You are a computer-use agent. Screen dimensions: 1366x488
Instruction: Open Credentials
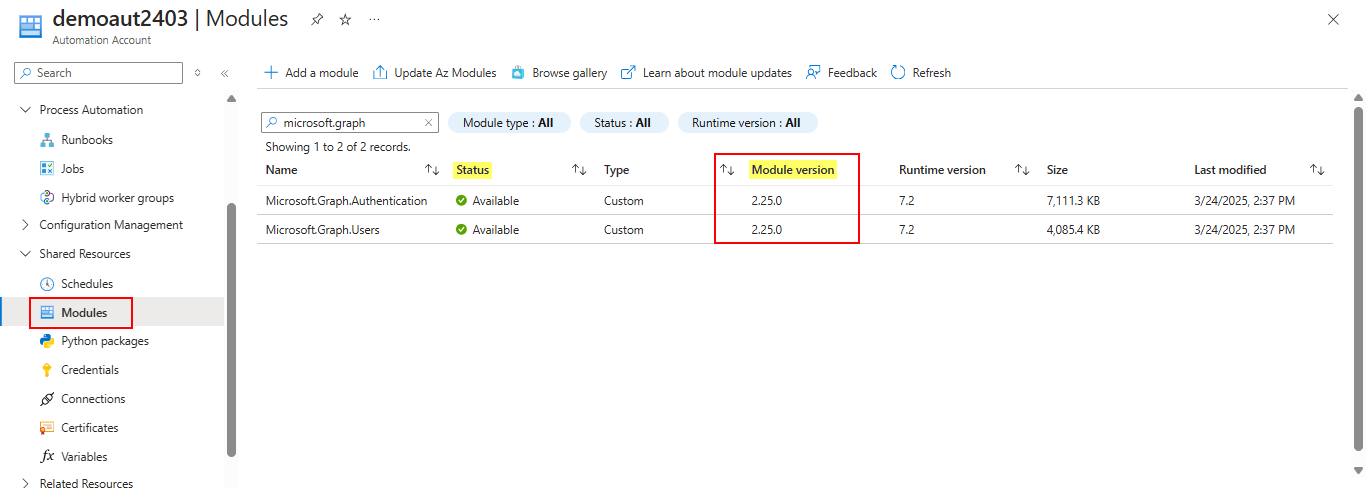90,370
